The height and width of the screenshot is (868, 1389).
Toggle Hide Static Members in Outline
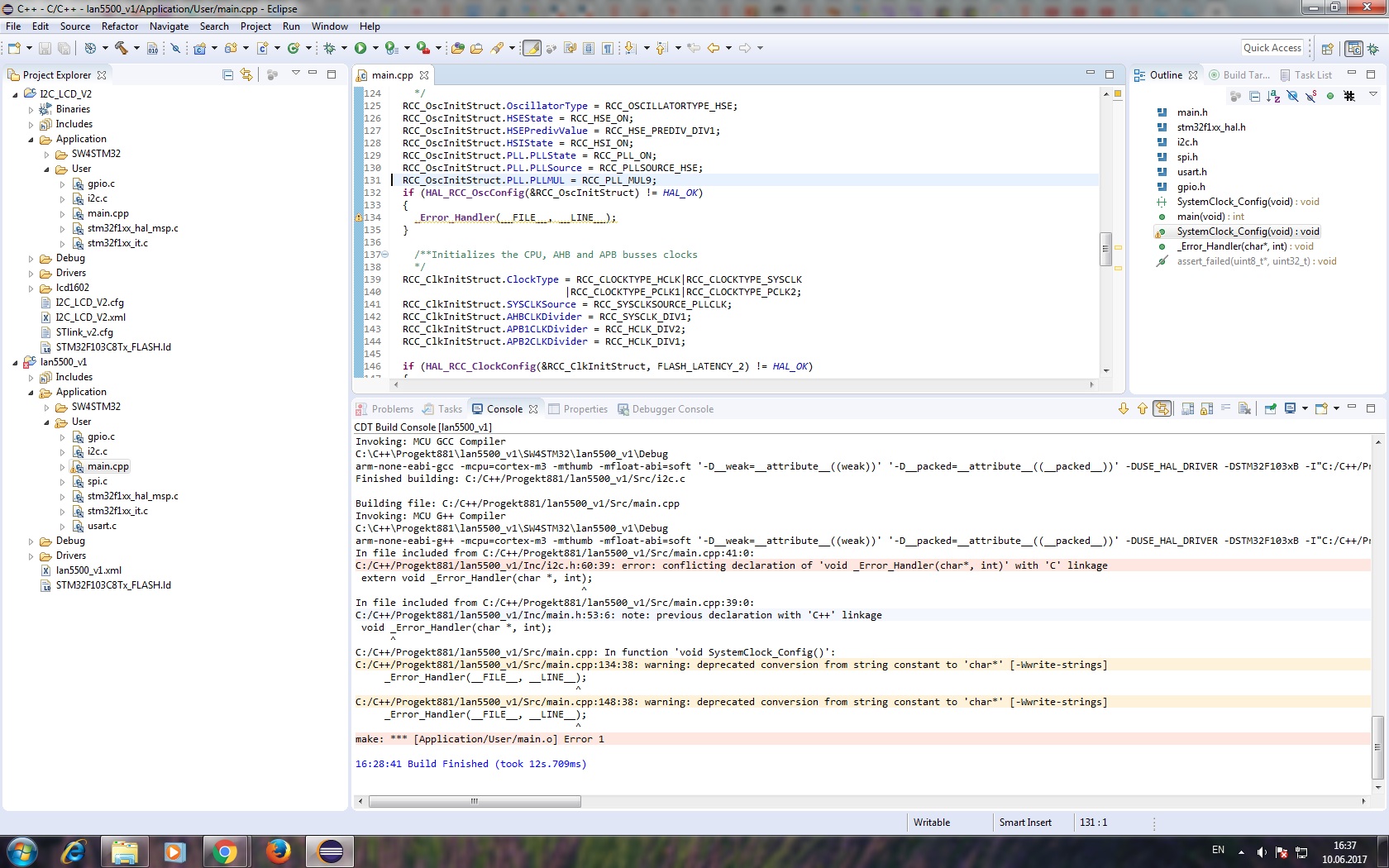[1311, 97]
